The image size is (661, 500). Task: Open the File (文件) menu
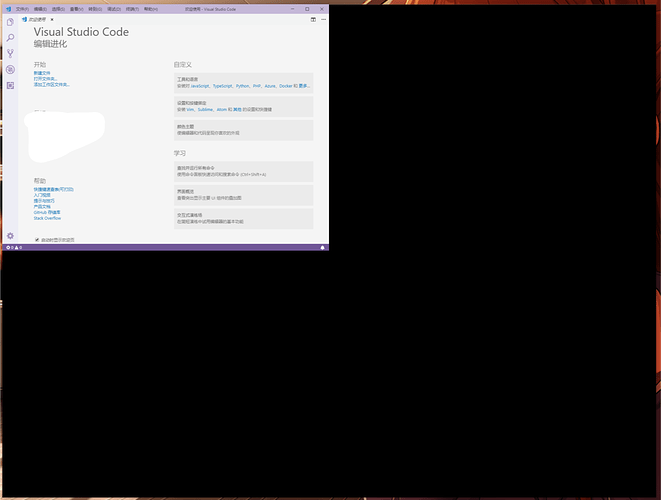[22, 9]
